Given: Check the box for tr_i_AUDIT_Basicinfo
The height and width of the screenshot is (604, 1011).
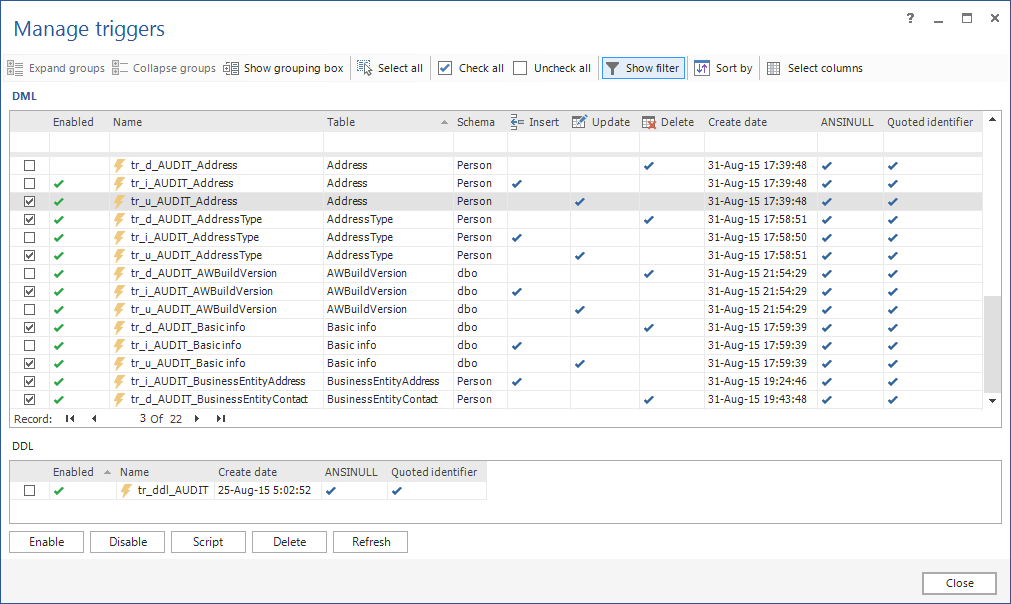Looking at the screenshot, I should (30, 346).
